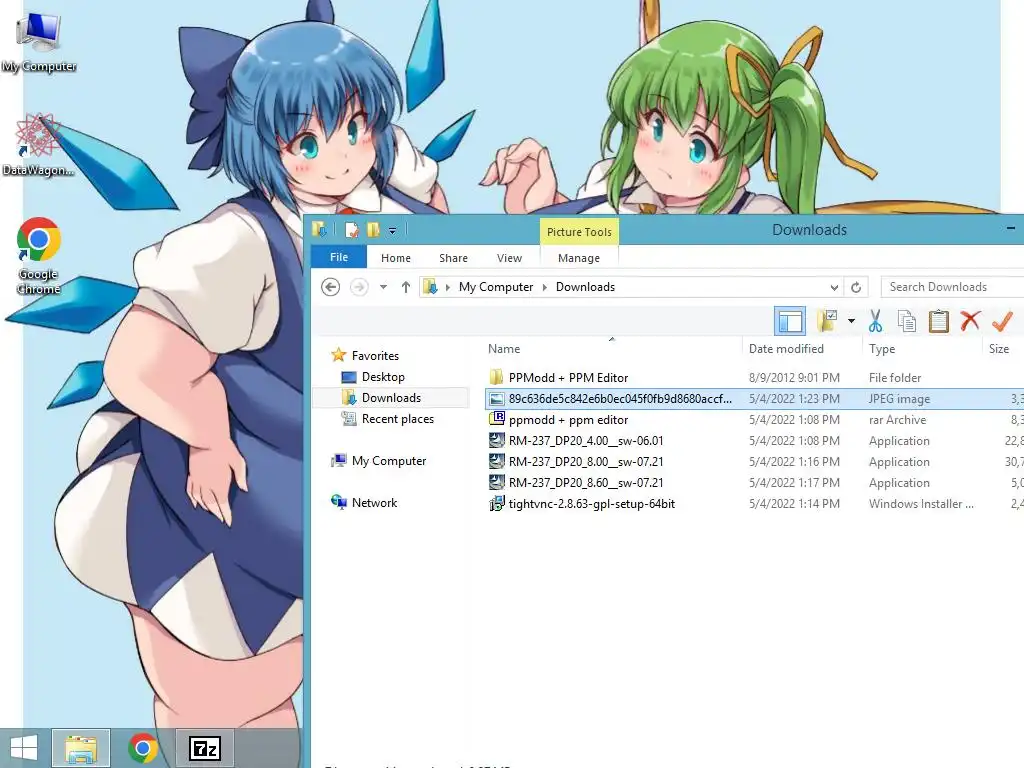
Task: Select the 89c636de5c842e6b0ec045 JPEG image file
Action: click(620, 398)
